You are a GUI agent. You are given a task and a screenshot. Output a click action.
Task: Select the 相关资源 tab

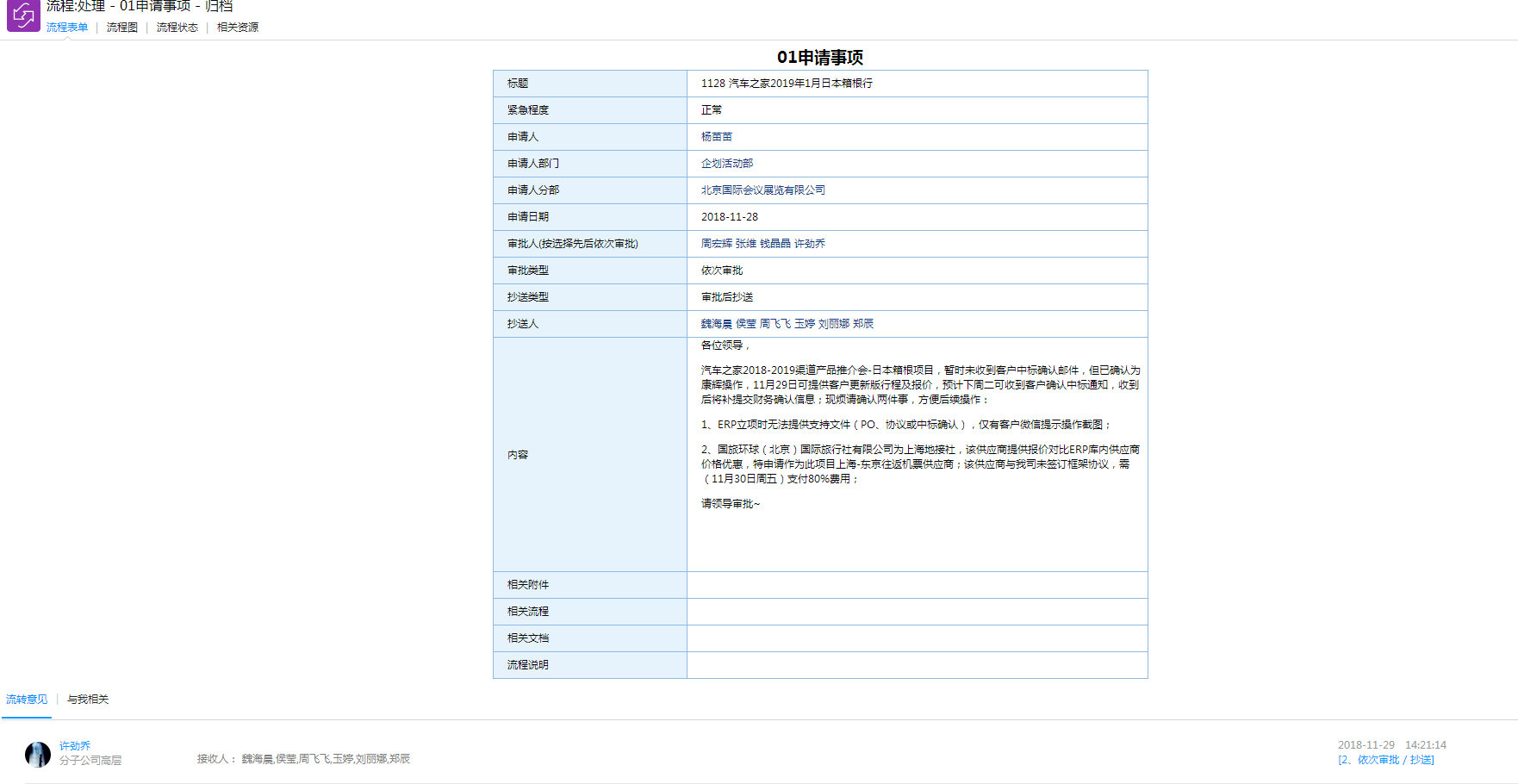[x=237, y=28]
